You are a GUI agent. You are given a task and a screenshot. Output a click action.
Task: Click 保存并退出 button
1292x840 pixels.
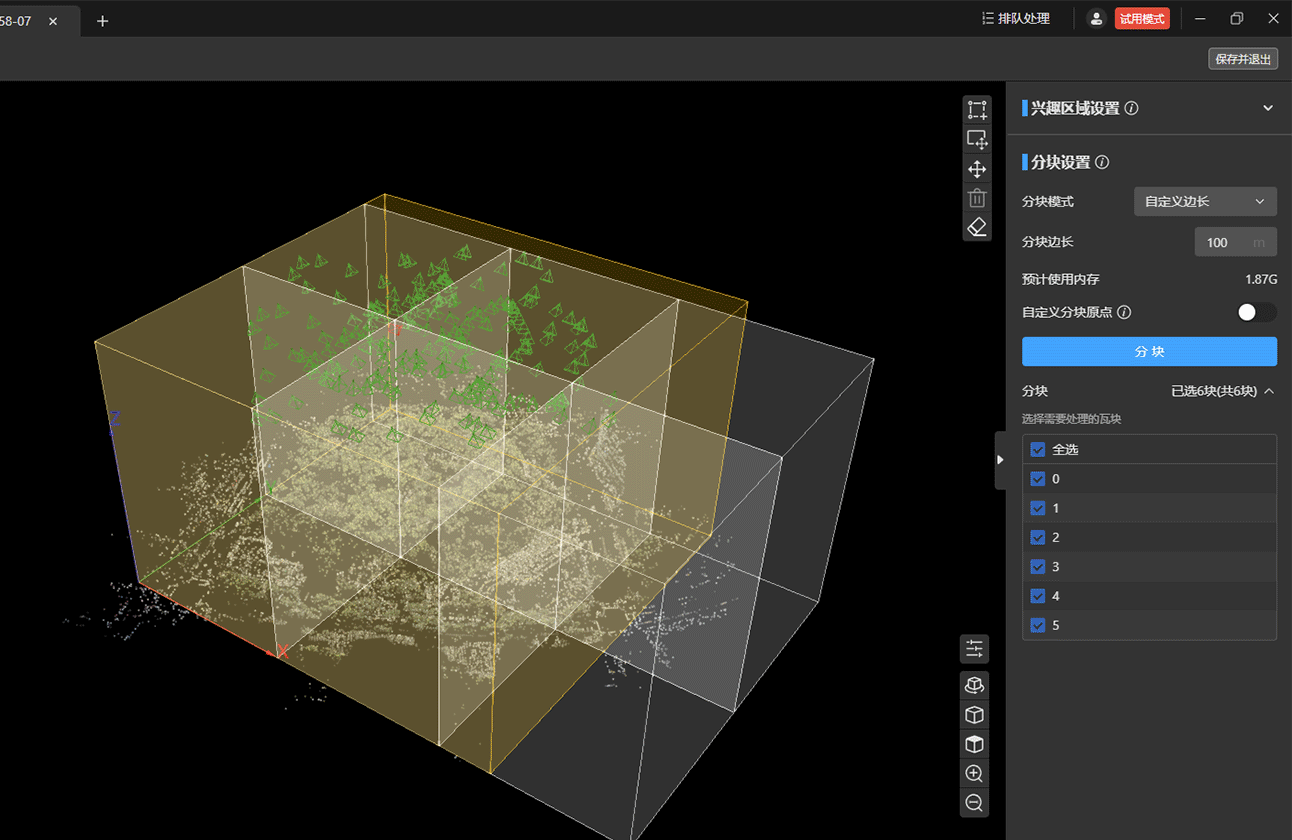[x=1242, y=59]
